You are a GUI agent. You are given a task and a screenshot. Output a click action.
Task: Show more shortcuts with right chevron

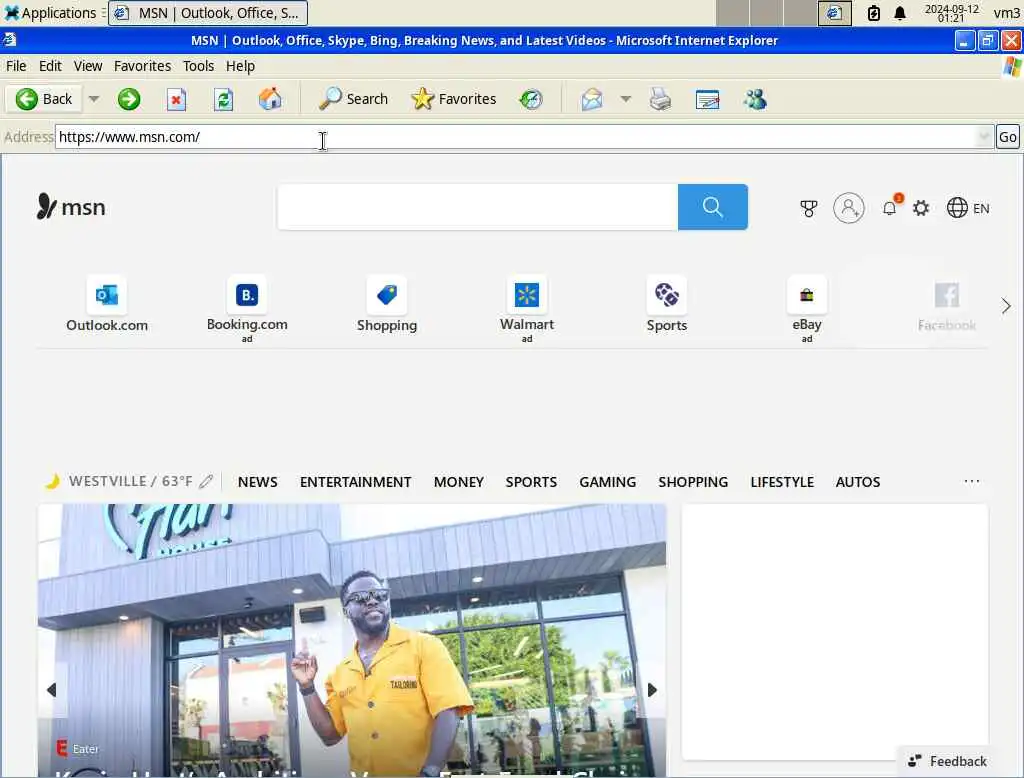point(1006,306)
